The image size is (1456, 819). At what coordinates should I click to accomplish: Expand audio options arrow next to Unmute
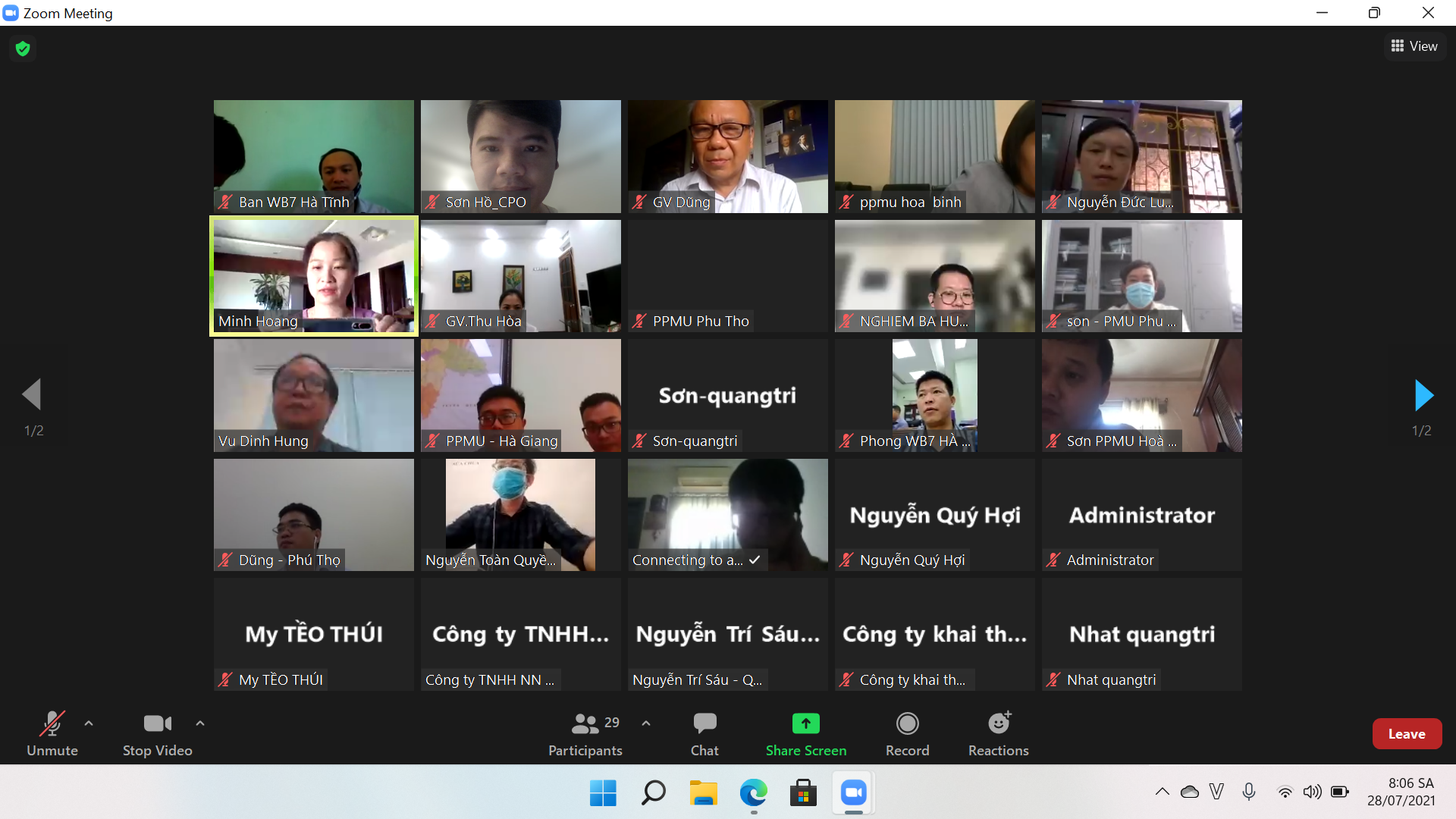tap(89, 723)
